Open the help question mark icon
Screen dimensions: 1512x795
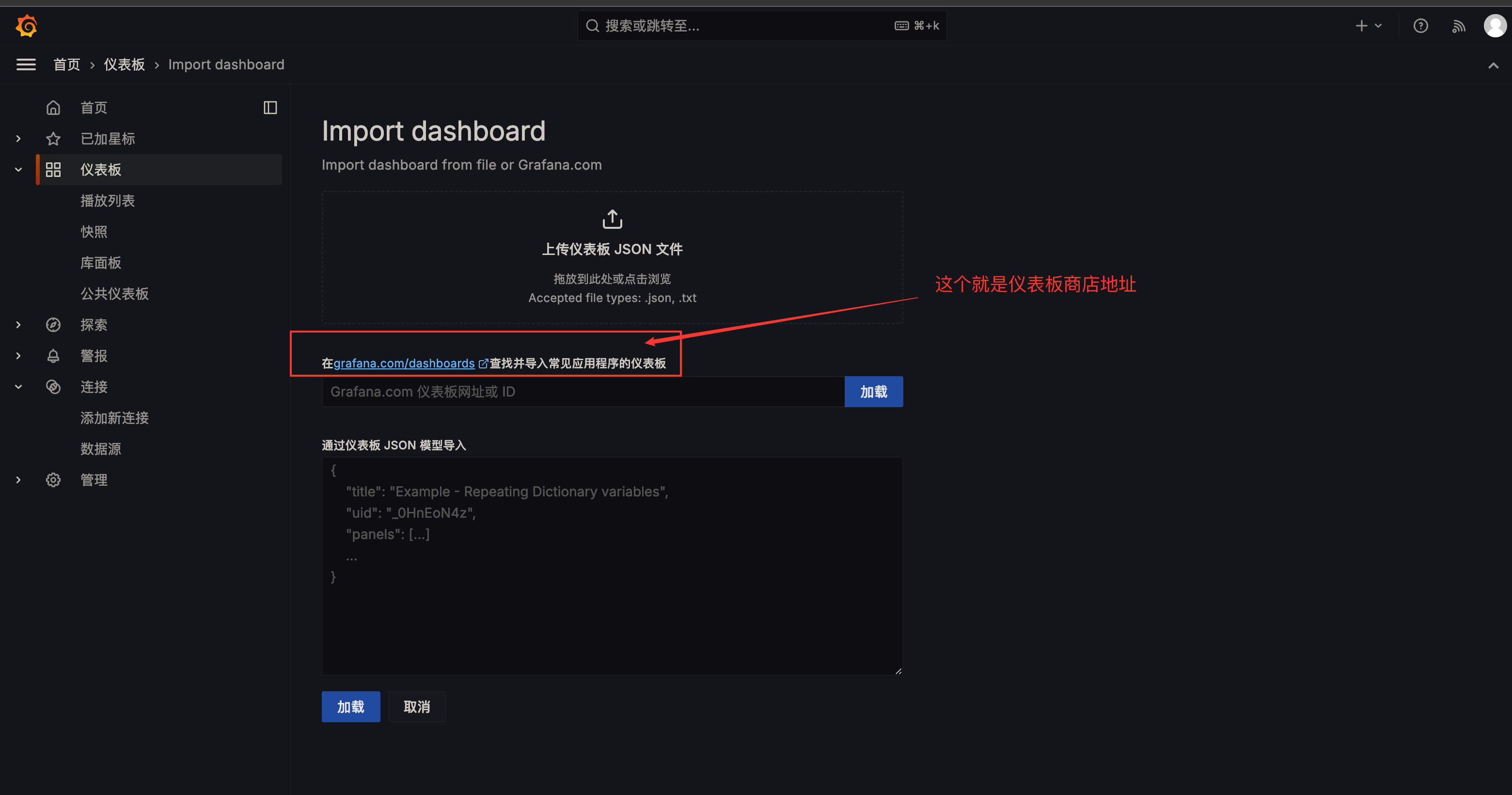1420,26
